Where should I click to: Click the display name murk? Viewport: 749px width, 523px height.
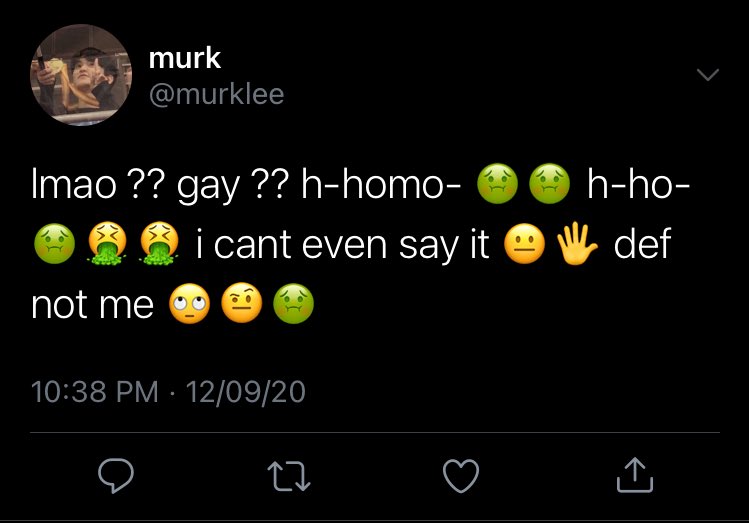tap(184, 58)
